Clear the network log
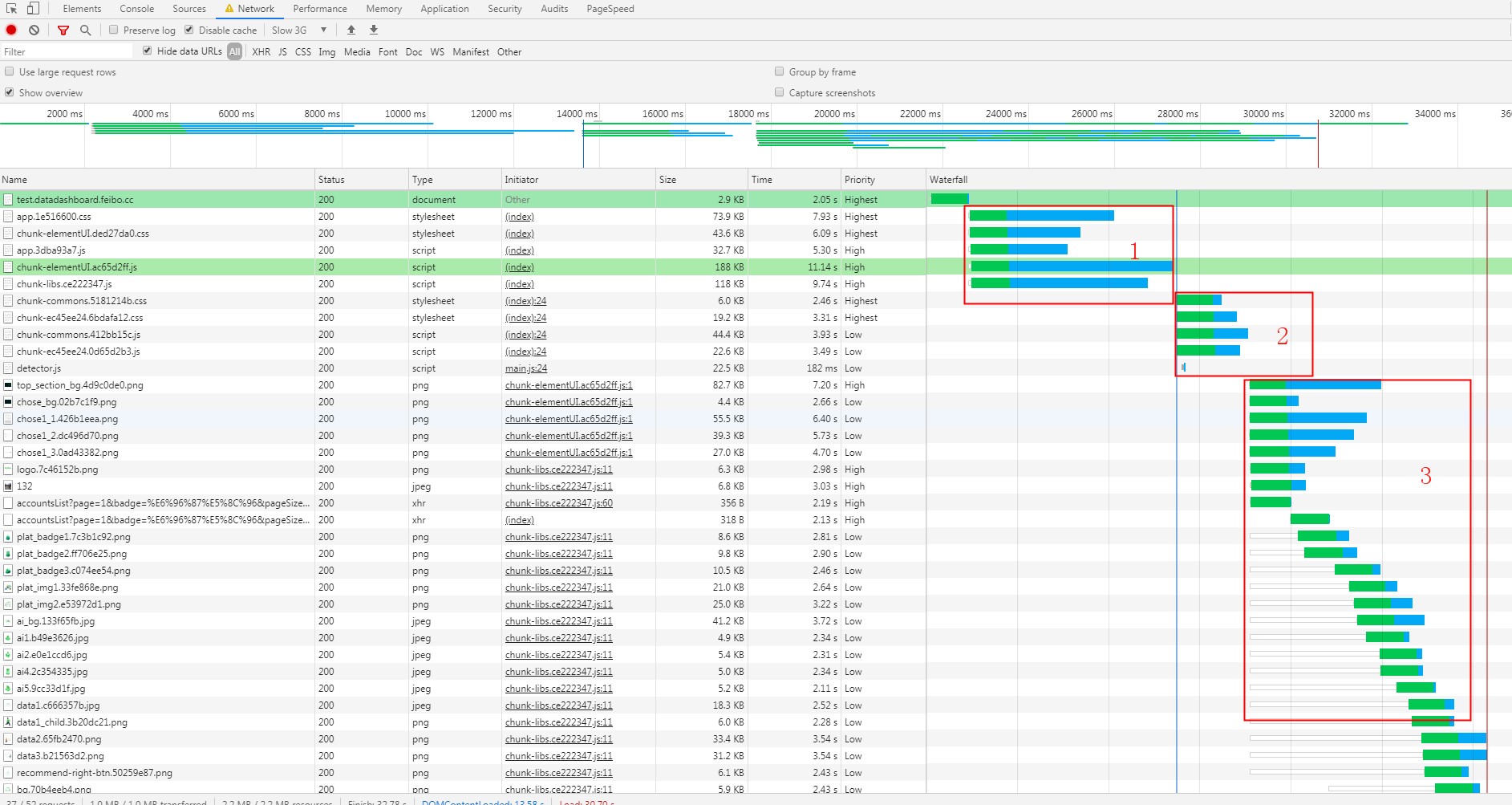The height and width of the screenshot is (805, 1512). [x=34, y=30]
